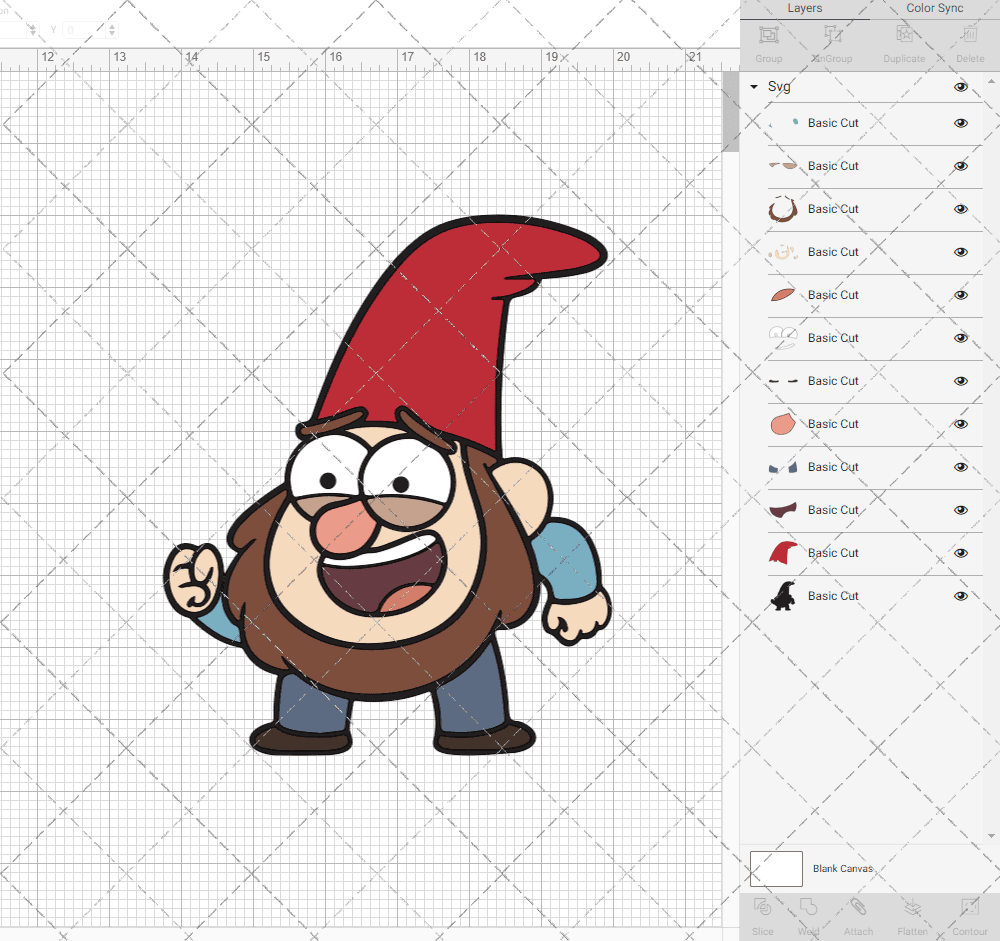Select the Svg group name
The width and height of the screenshot is (1000, 941).
click(779, 87)
